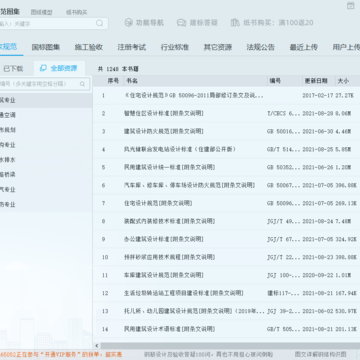Click the 共 1248 本书籍 count label
The height and width of the screenshot is (360, 360).
pyautogui.click(x=118, y=69)
